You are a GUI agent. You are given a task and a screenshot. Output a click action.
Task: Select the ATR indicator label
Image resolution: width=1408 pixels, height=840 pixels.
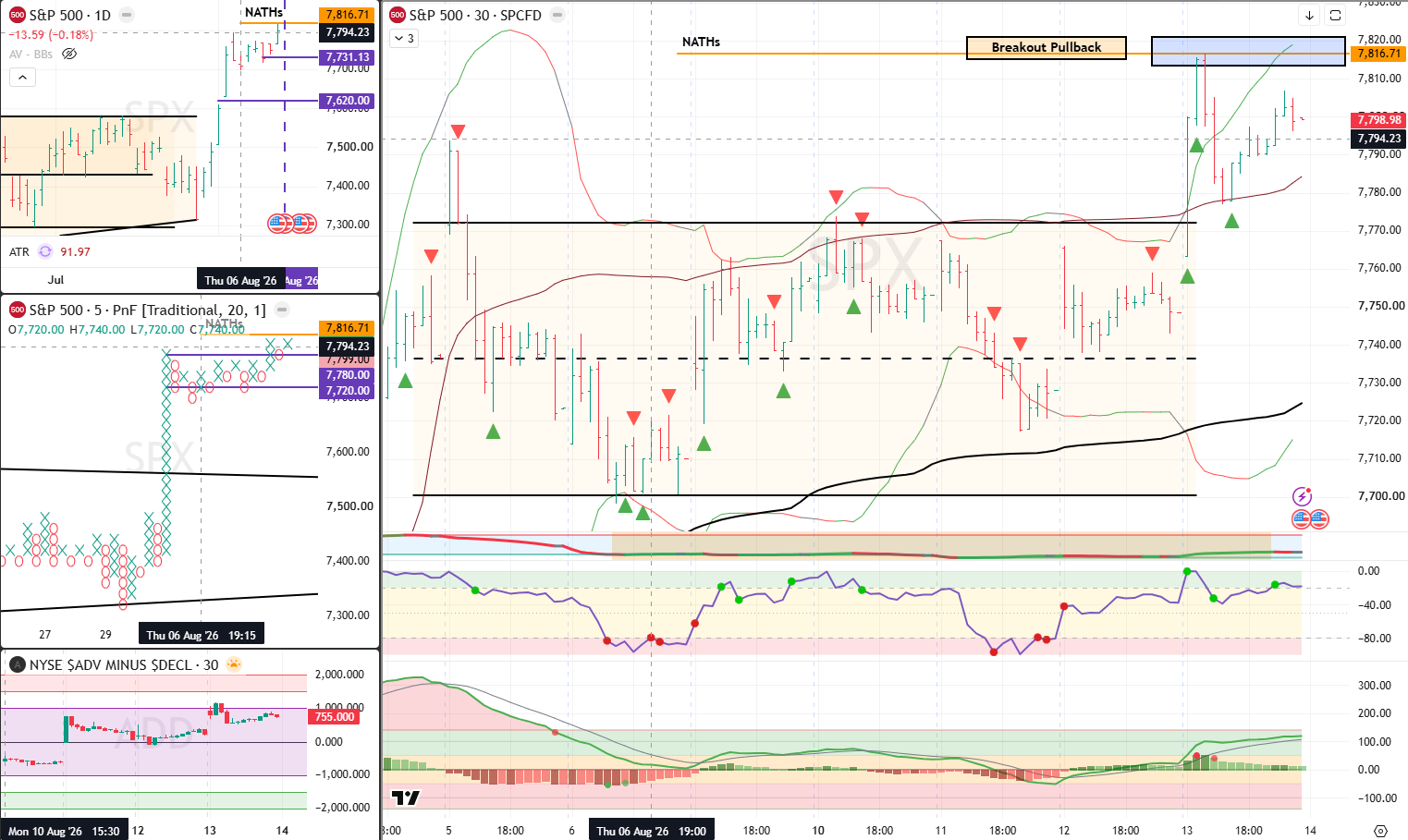(x=19, y=251)
